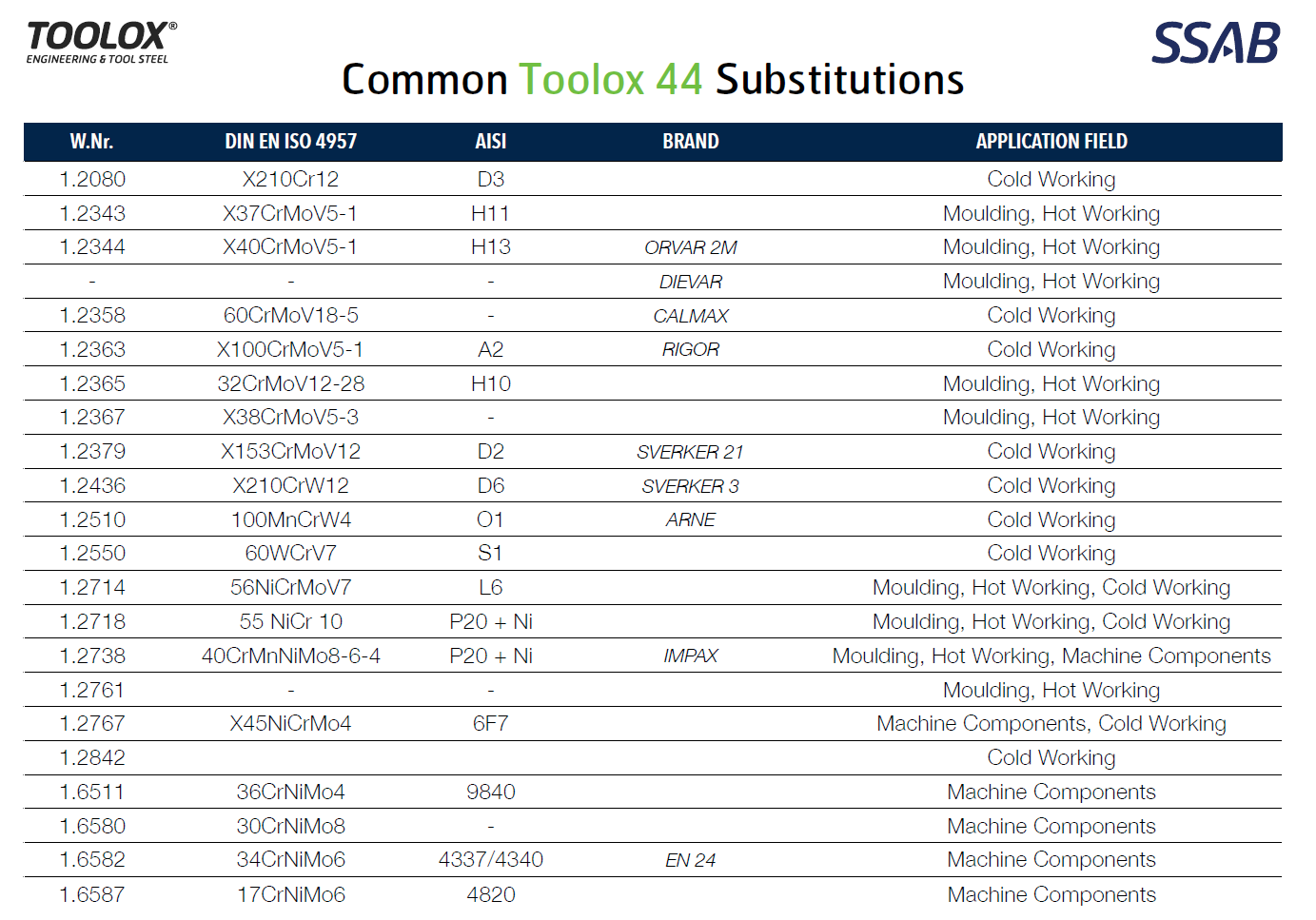Click the ORVAR 2M brand entry
Viewport: 1316px width, 920px height.
coord(691,247)
